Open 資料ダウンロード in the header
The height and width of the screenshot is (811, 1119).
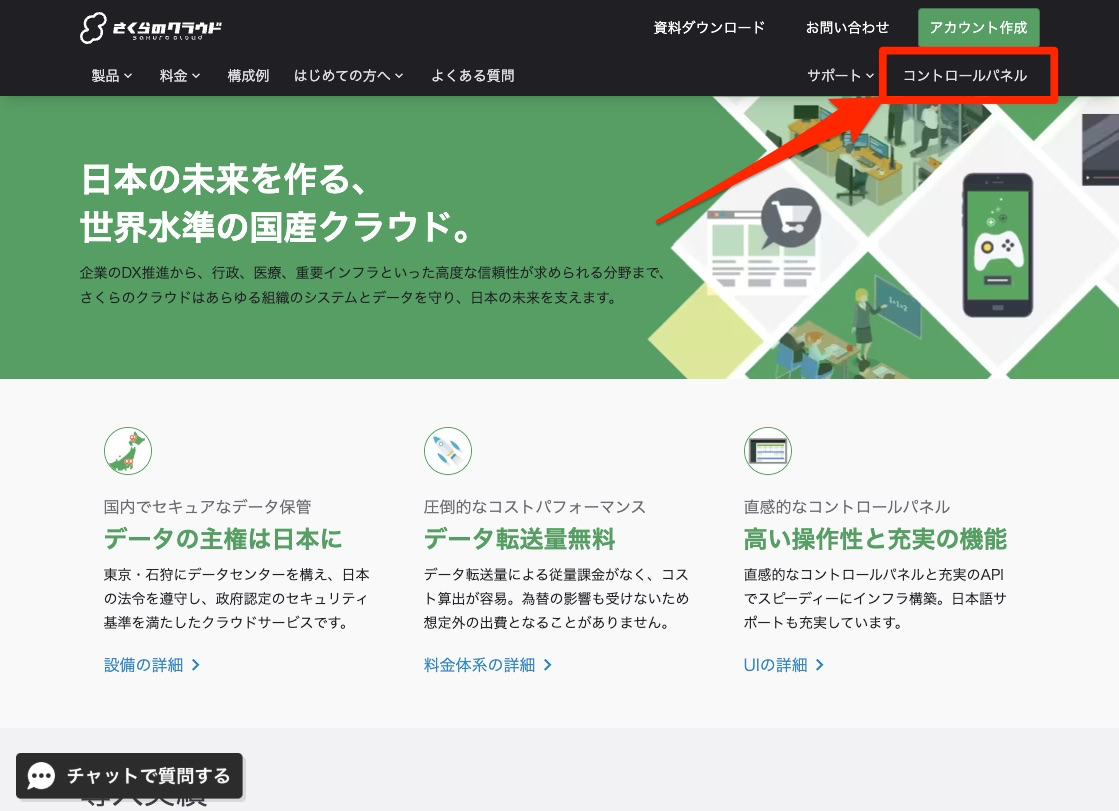(709, 28)
